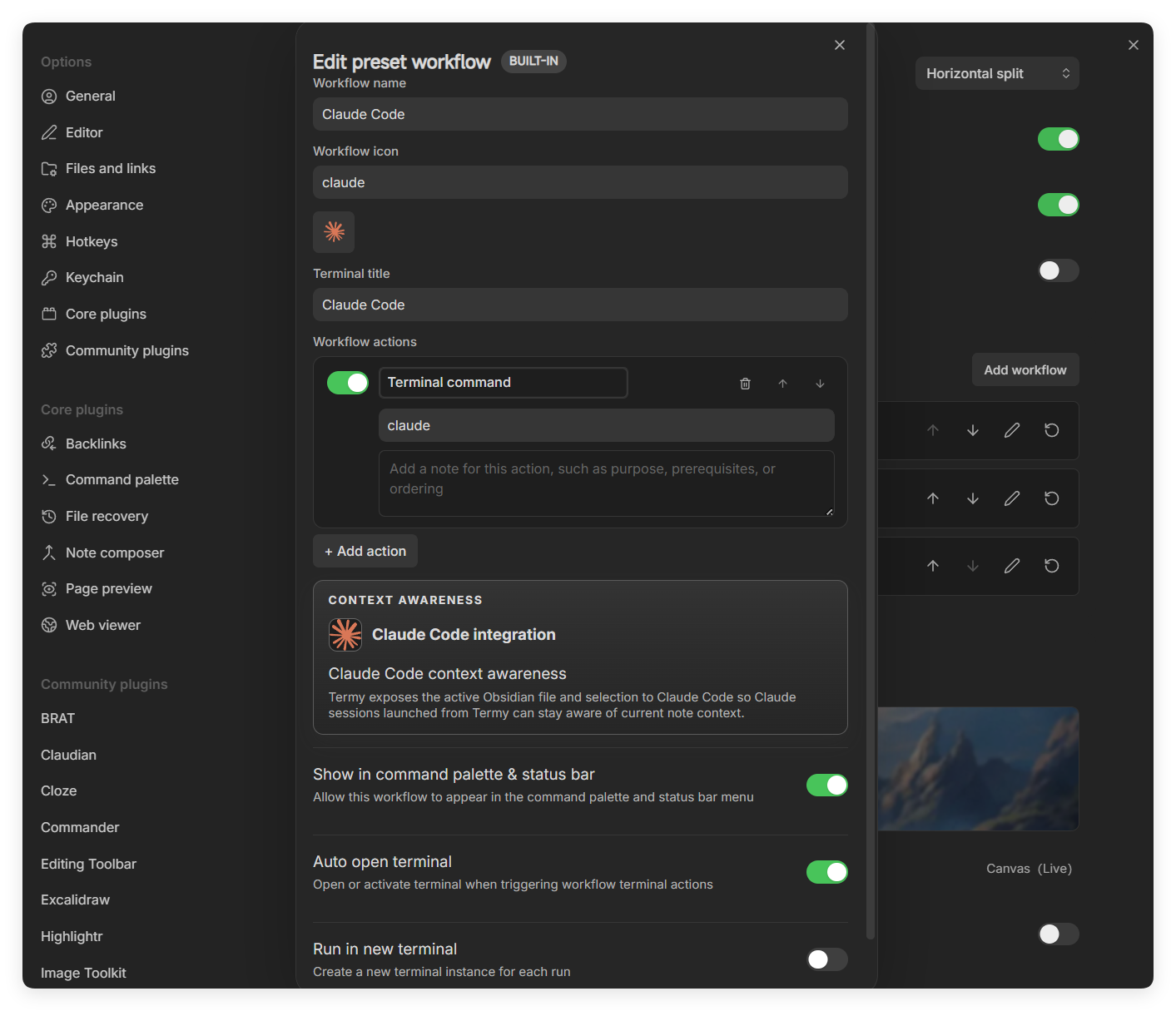Viewport: 1176px width, 1011px height.
Task: Move Terminal command action down
Action: pos(820,384)
